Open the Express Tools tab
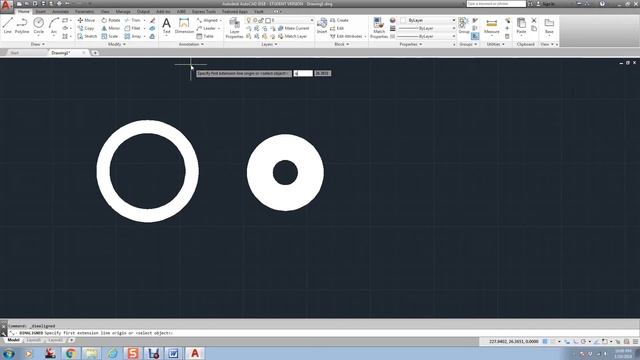This screenshot has height=360, width=640. point(204,11)
